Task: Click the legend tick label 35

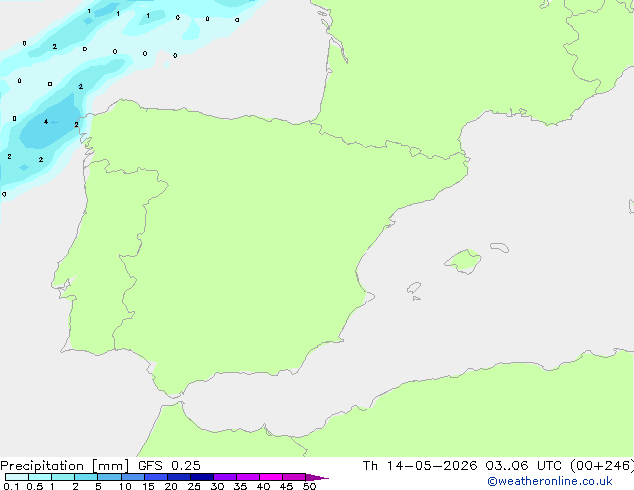Action: 240,486
